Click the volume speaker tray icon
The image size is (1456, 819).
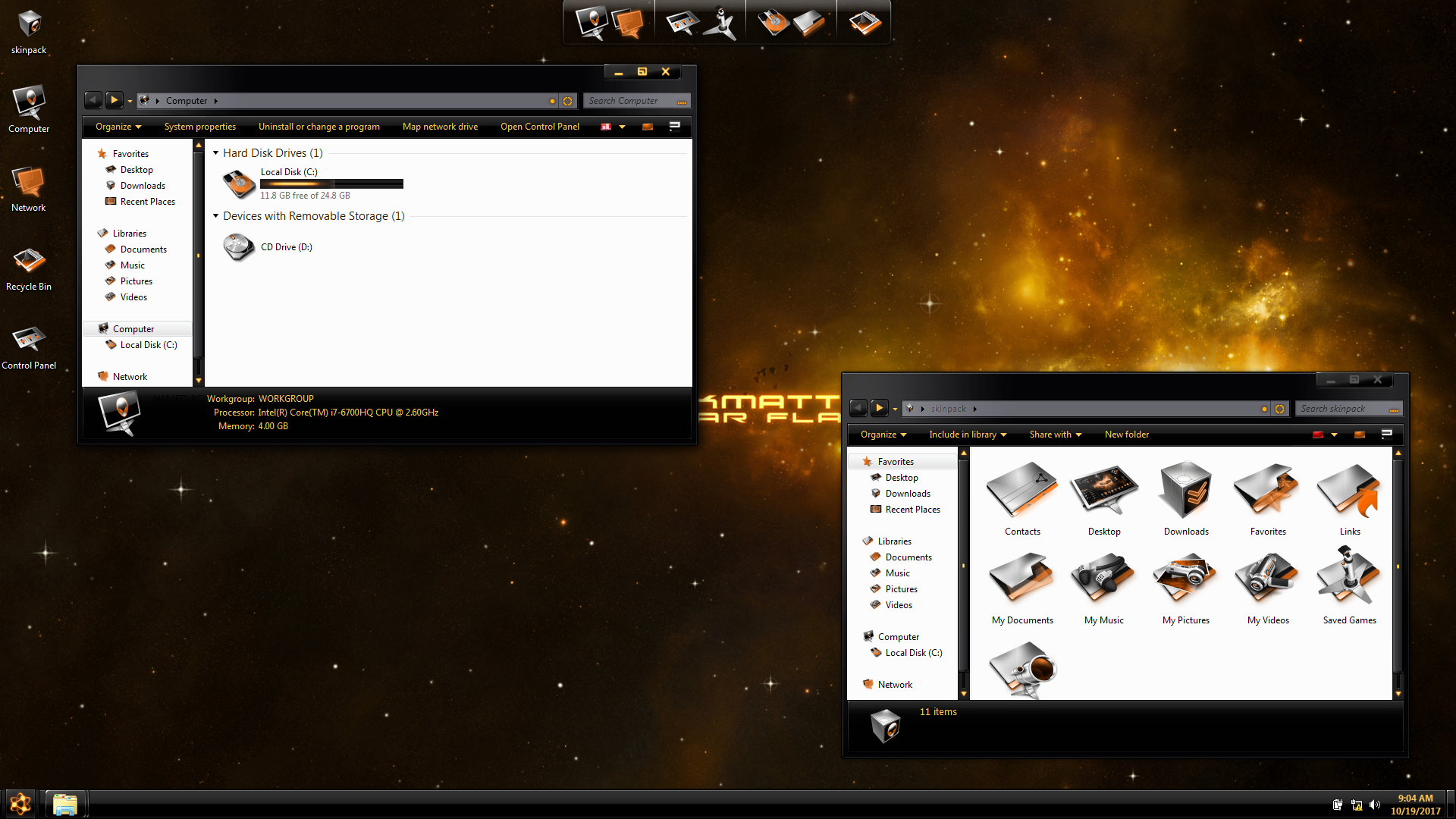tap(1374, 805)
